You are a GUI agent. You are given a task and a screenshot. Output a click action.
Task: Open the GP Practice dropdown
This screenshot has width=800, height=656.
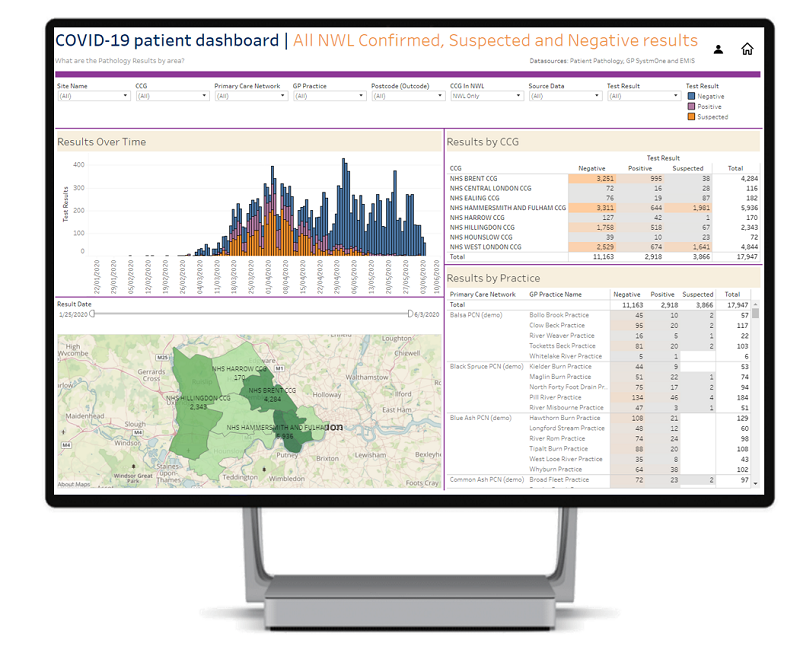coord(330,96)
